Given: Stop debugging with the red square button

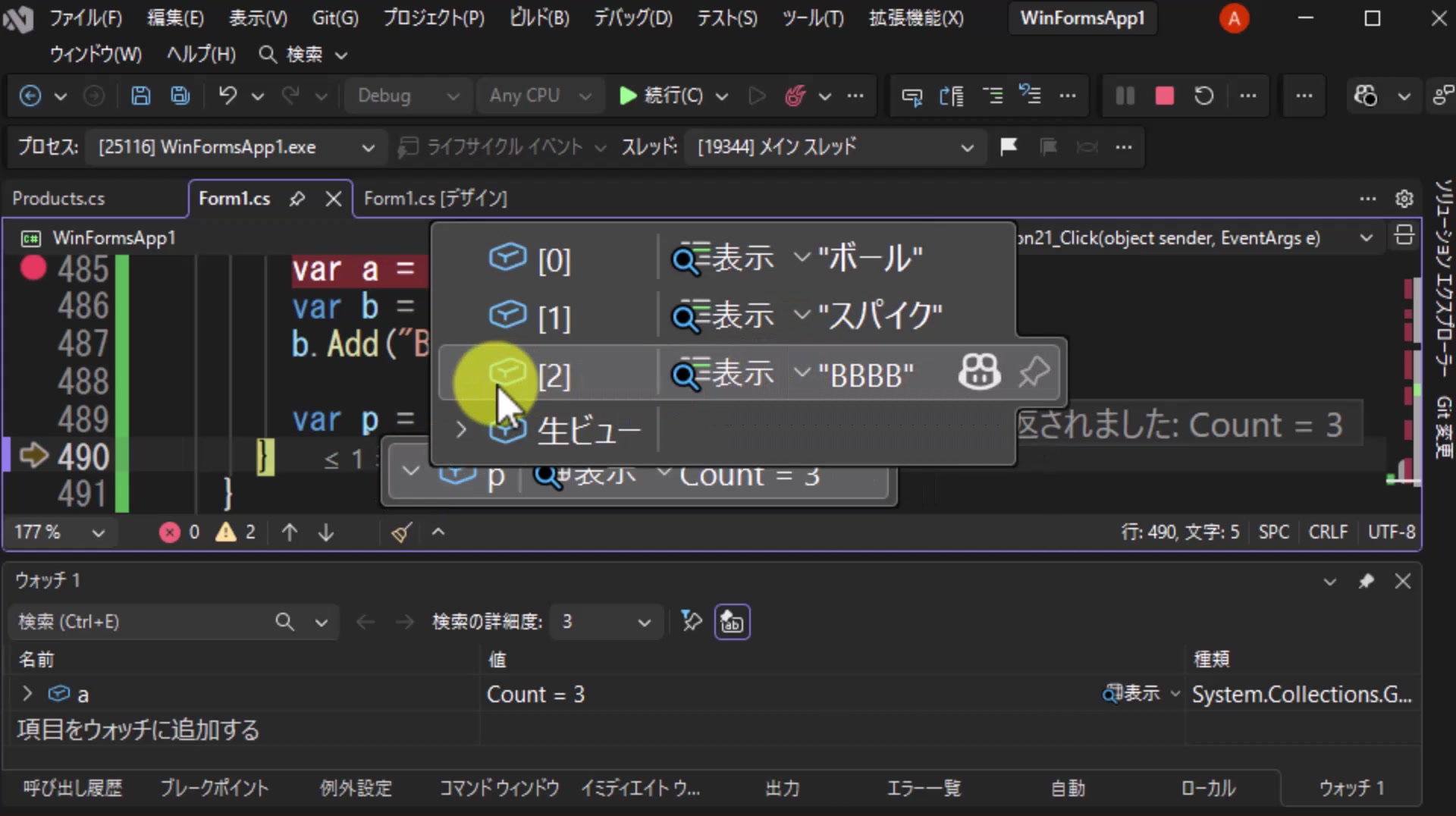Looking at the screenshot, I should pos(1165,96).
